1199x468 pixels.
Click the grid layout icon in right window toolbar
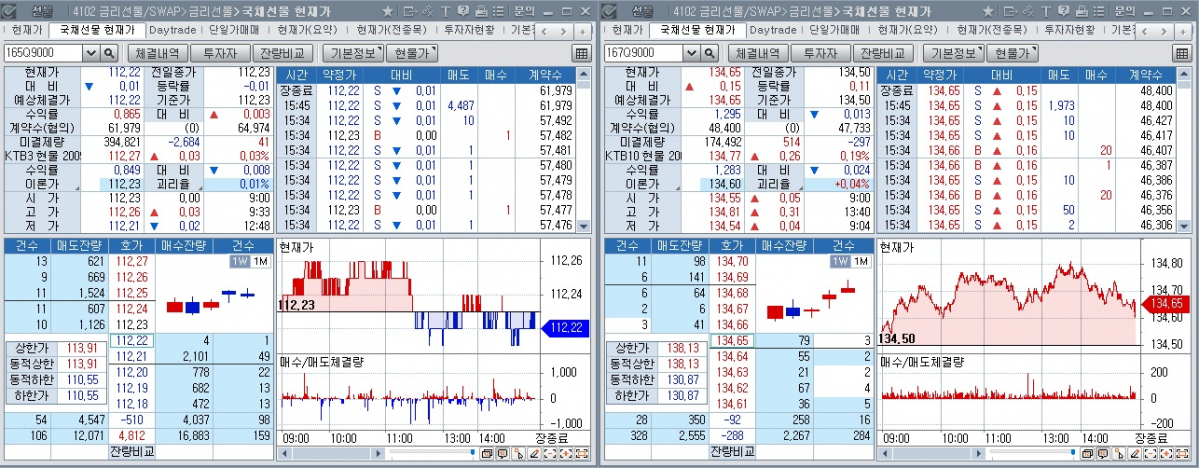(1181, 54)
